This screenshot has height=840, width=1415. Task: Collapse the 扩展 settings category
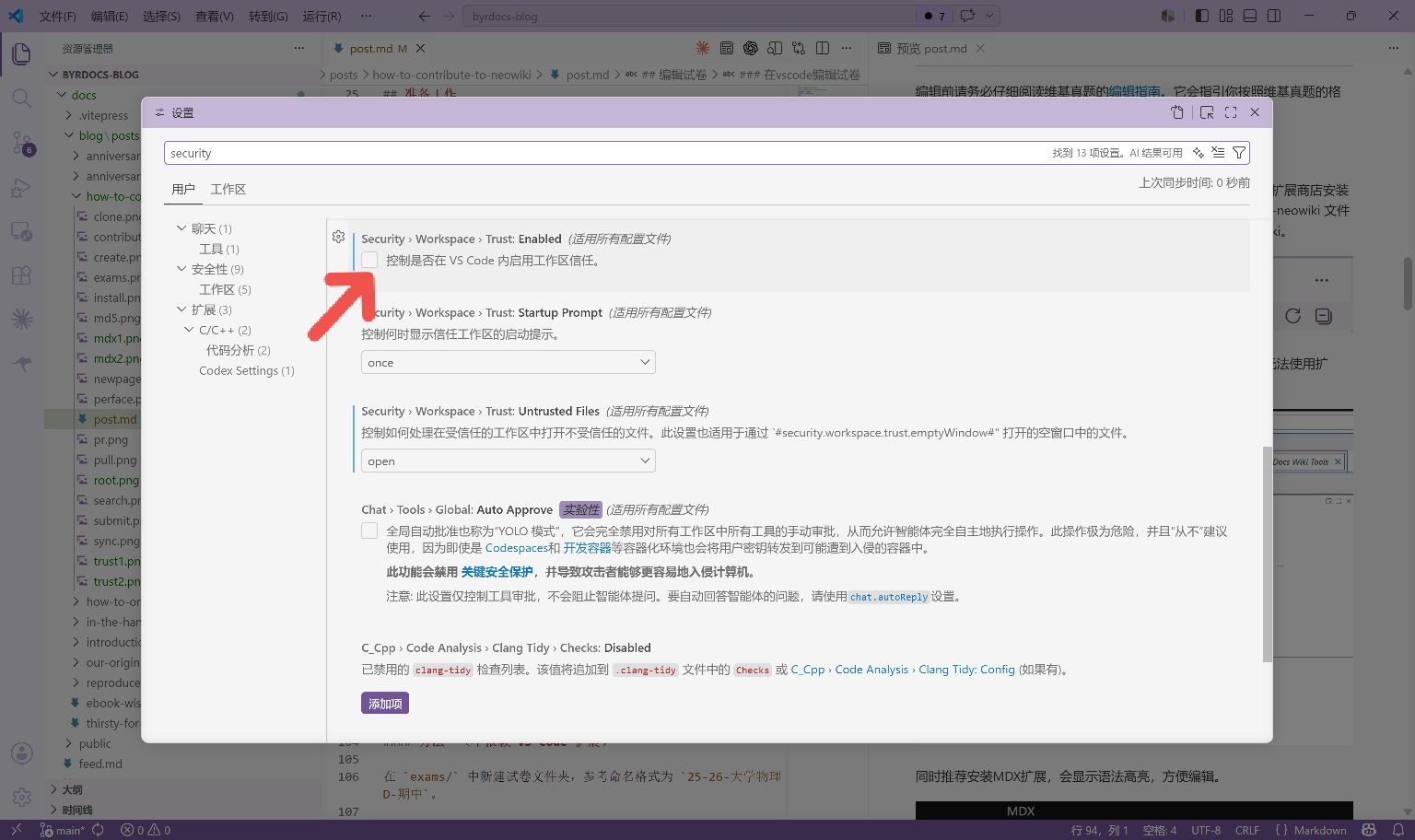point(181,309)
